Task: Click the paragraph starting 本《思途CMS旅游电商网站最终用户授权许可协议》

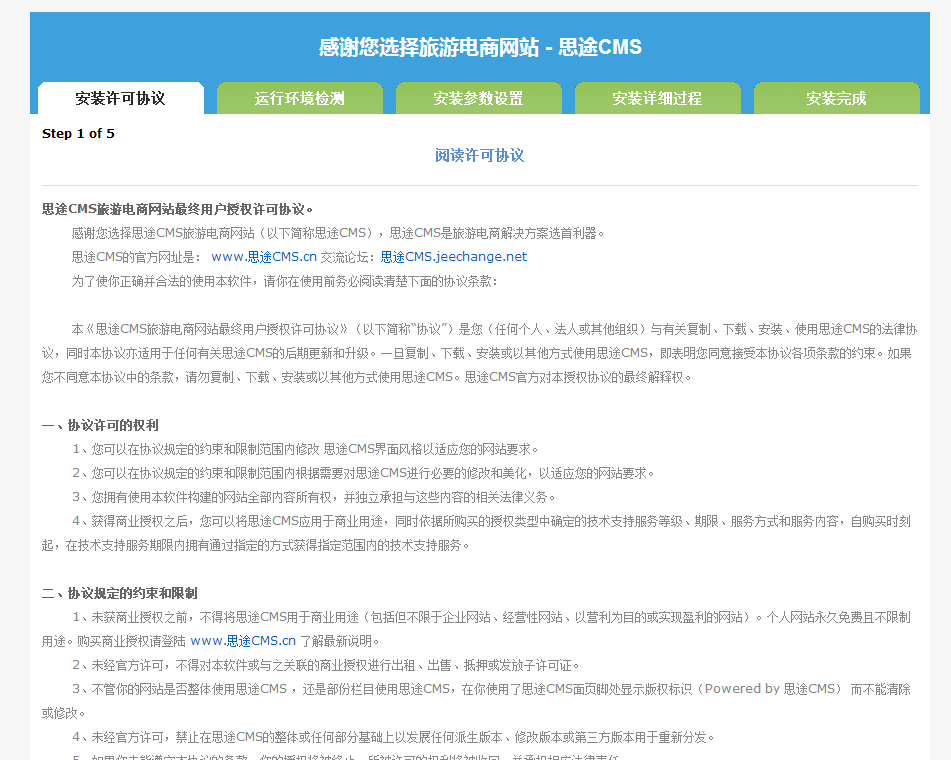Action: click(479, 353)
